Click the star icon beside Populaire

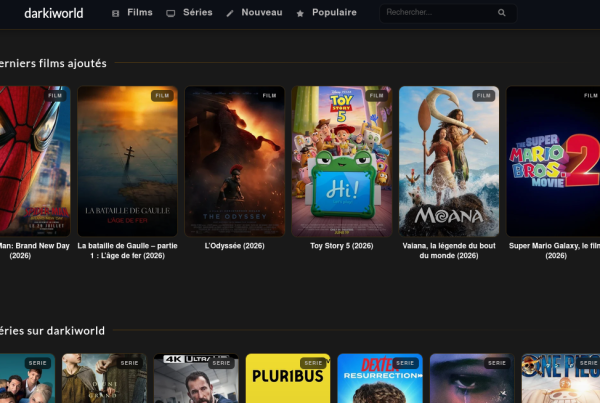(x=300, y=13)
